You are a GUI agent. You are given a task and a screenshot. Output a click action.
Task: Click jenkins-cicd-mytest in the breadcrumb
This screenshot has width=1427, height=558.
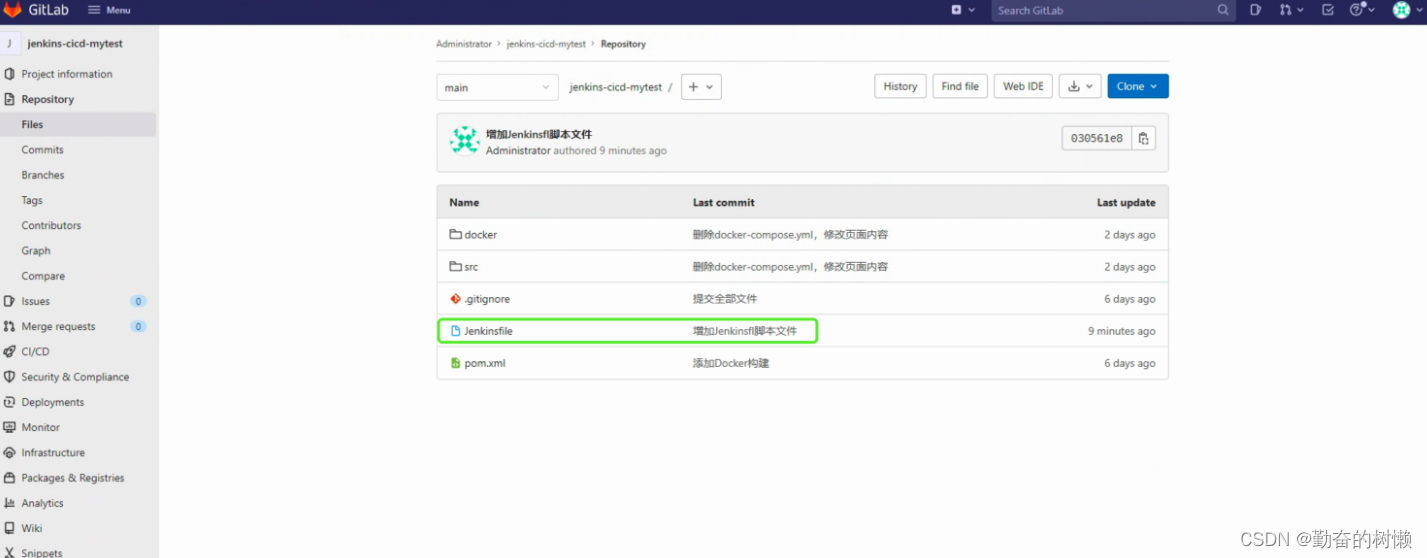(x=546, y=44)
